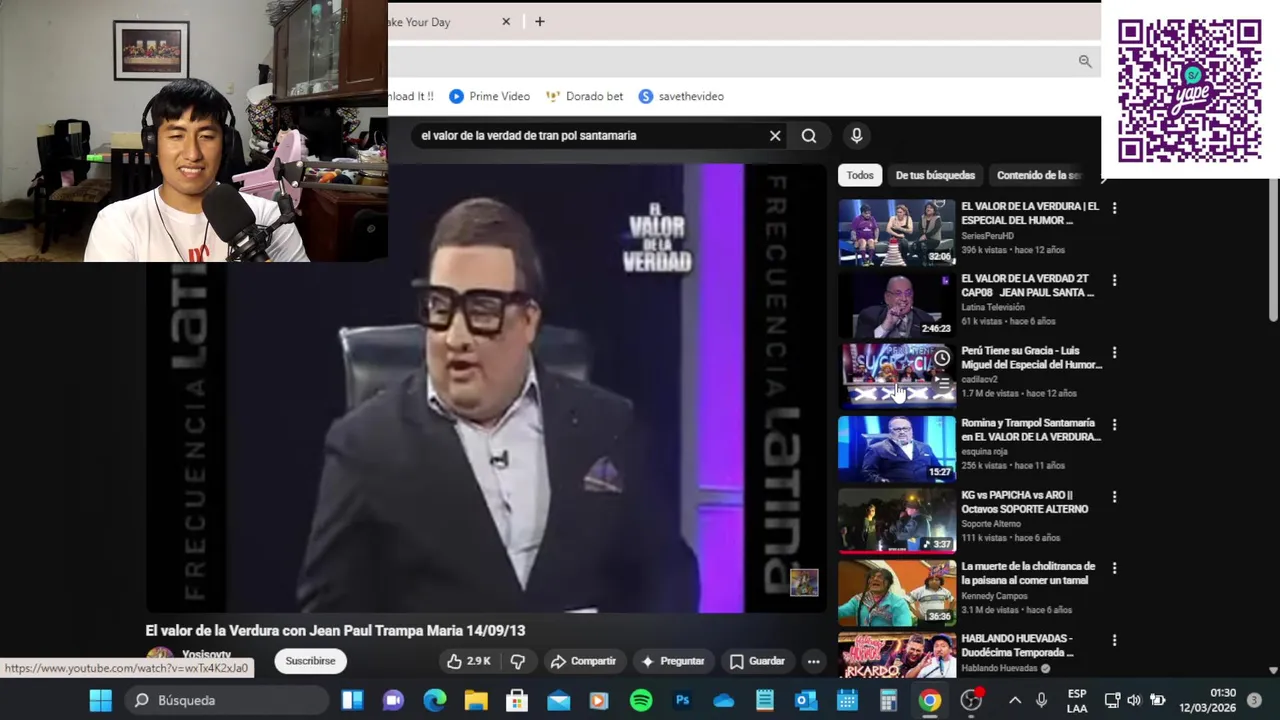
Task: Switch to Google Chrome in taskbar
Action: point(930,701)
